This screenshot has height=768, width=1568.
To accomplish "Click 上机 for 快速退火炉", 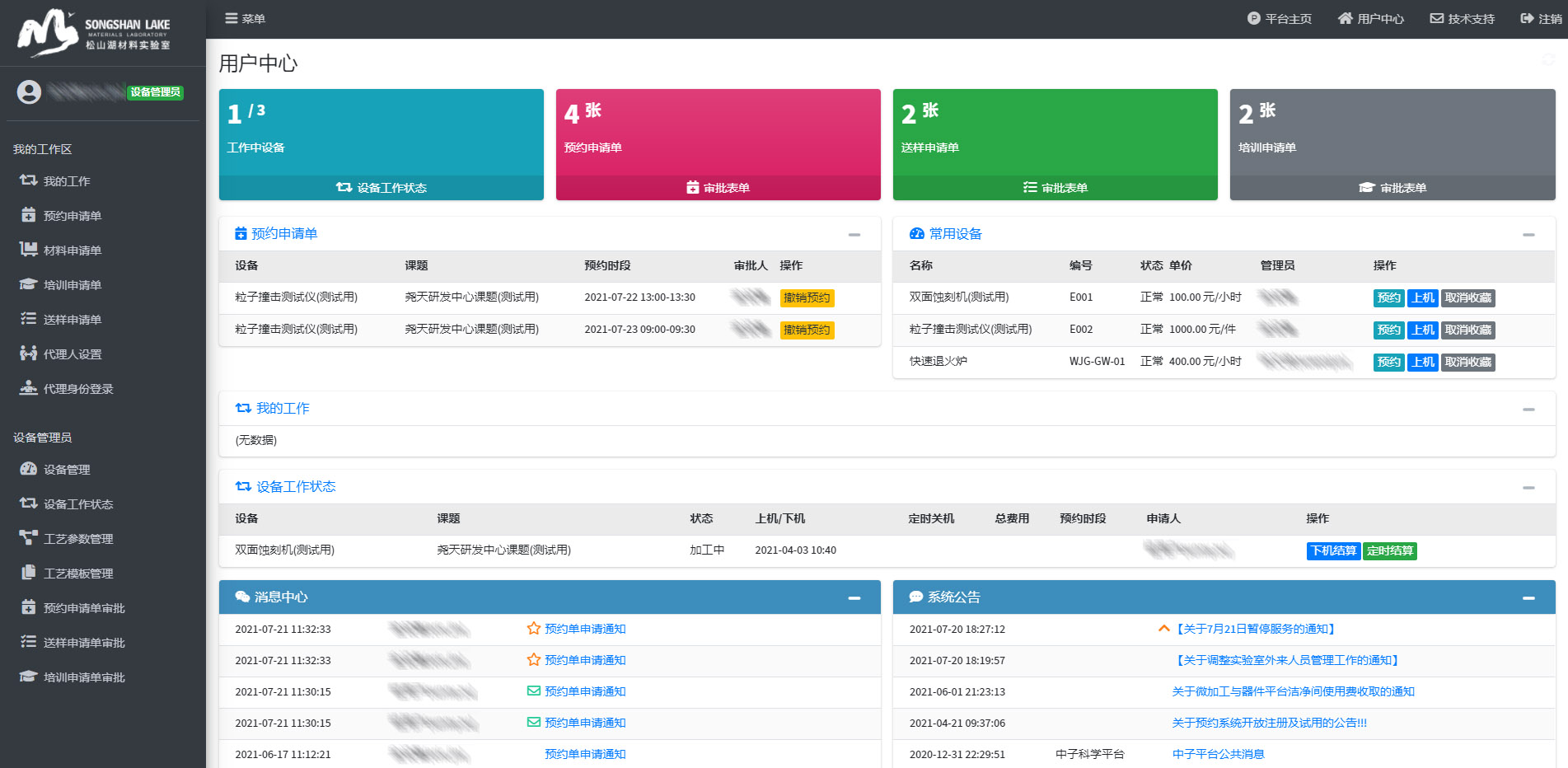I will (1422, 362).
